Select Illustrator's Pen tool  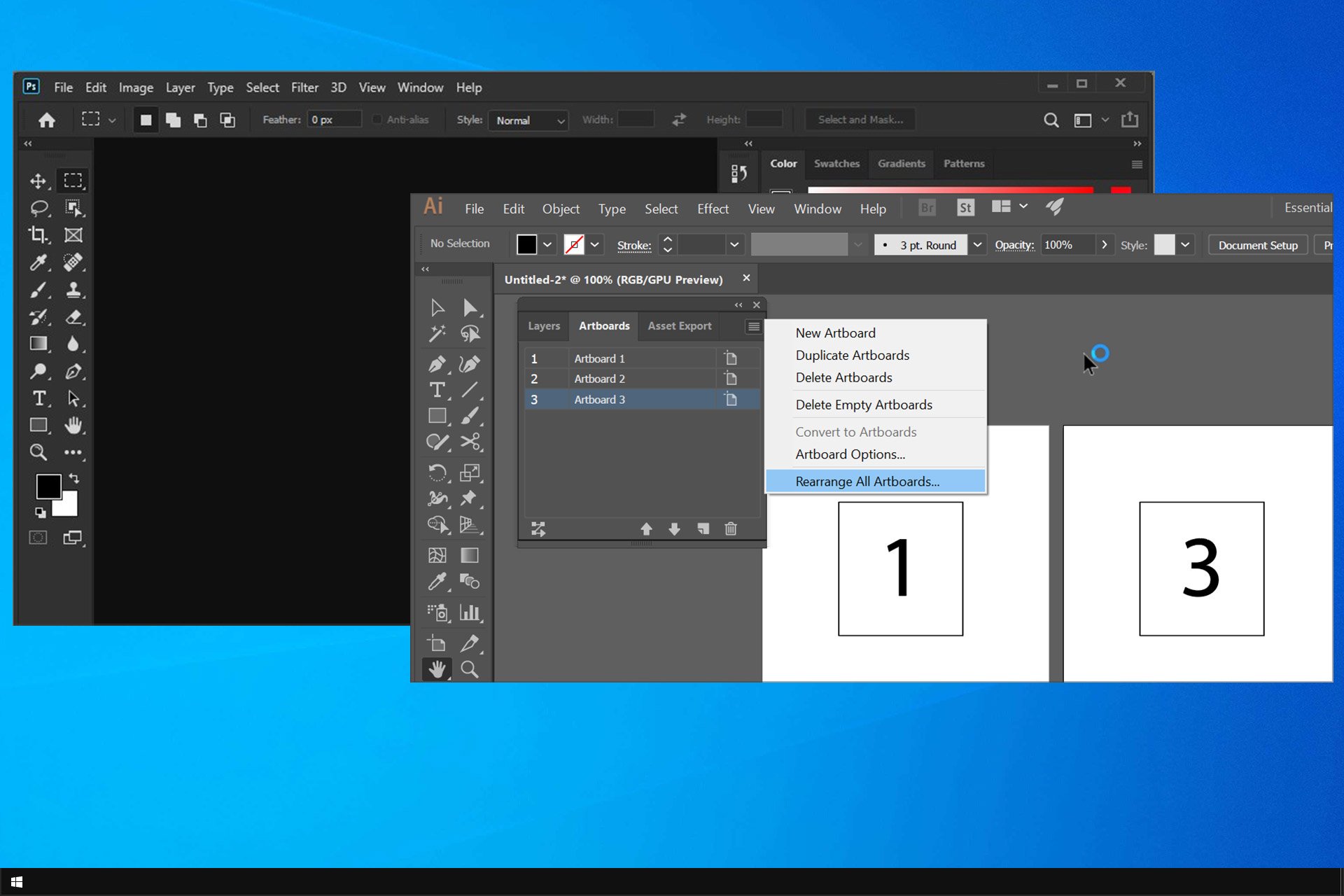click(x=437, y=364)
